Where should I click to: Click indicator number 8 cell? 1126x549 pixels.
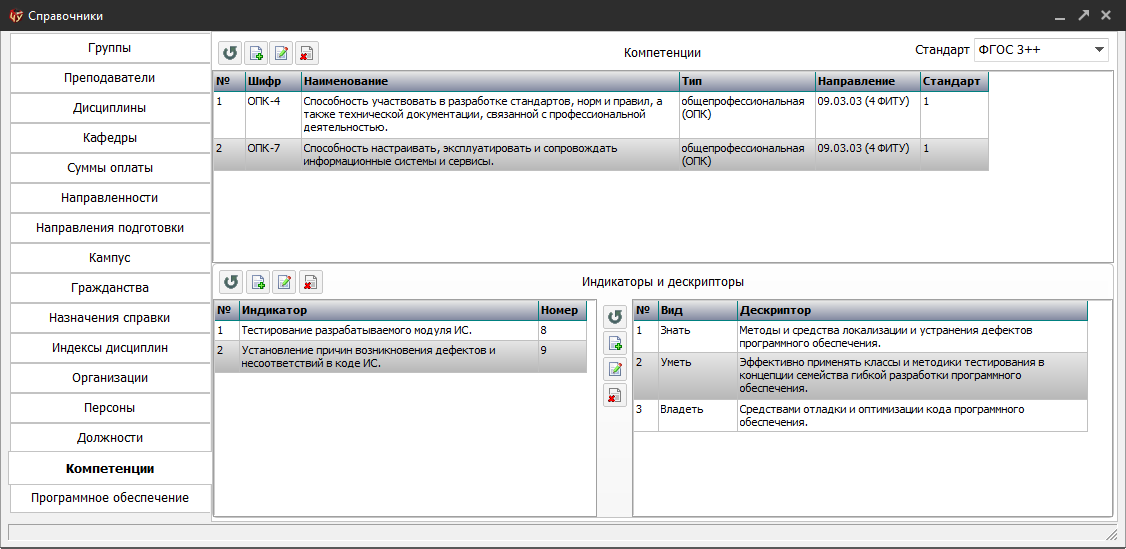pos(562,330)
